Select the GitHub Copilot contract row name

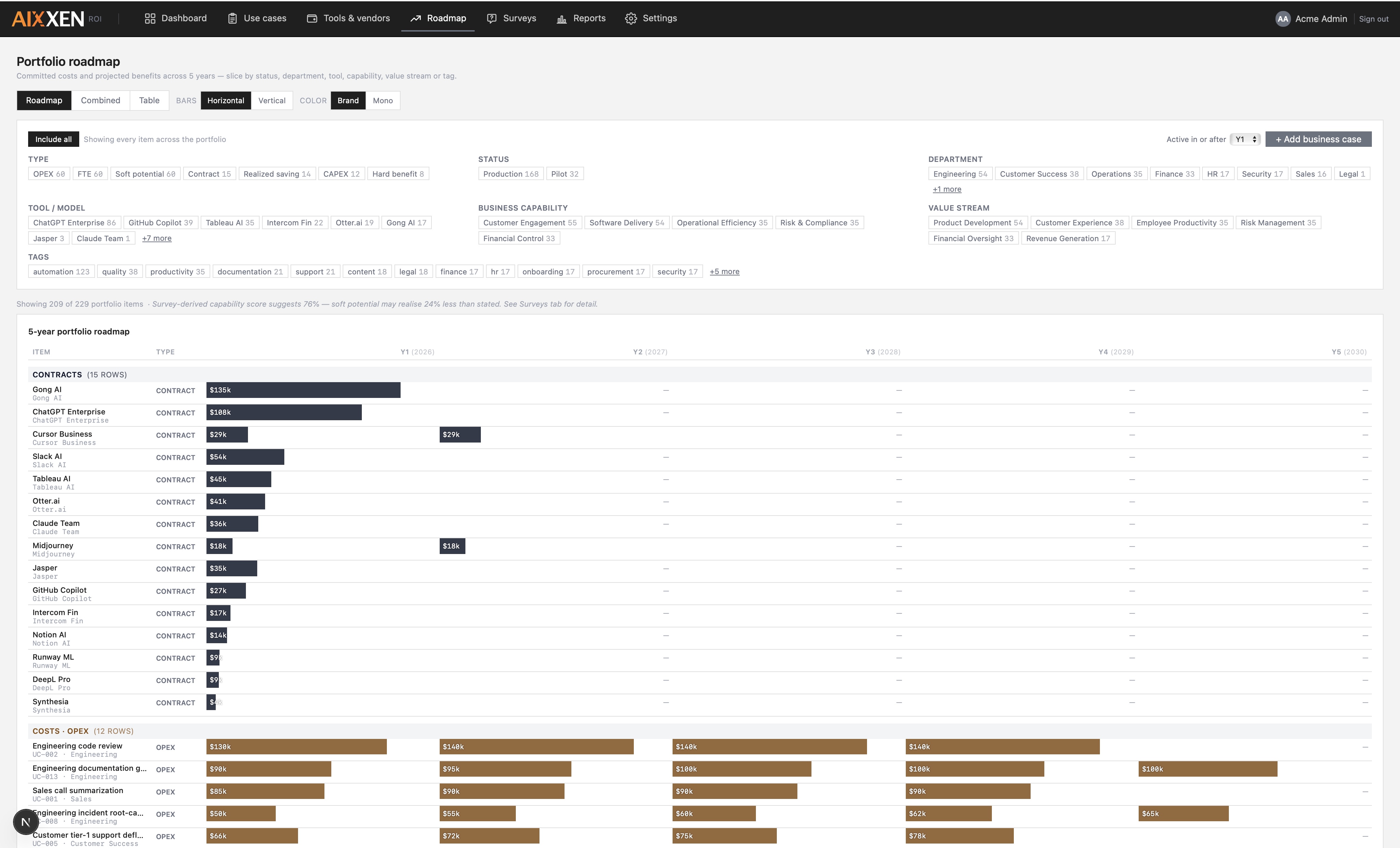coord(60,590)
